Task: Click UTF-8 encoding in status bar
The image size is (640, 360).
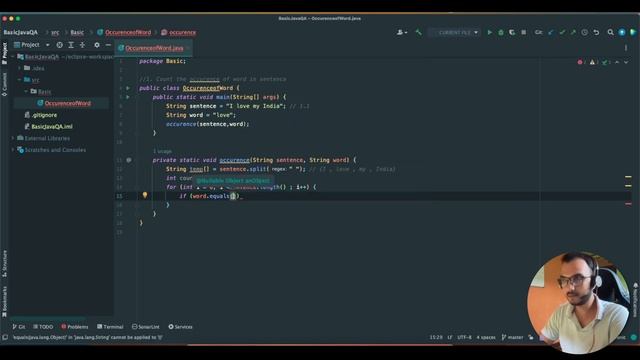Action: coord(464,337)
